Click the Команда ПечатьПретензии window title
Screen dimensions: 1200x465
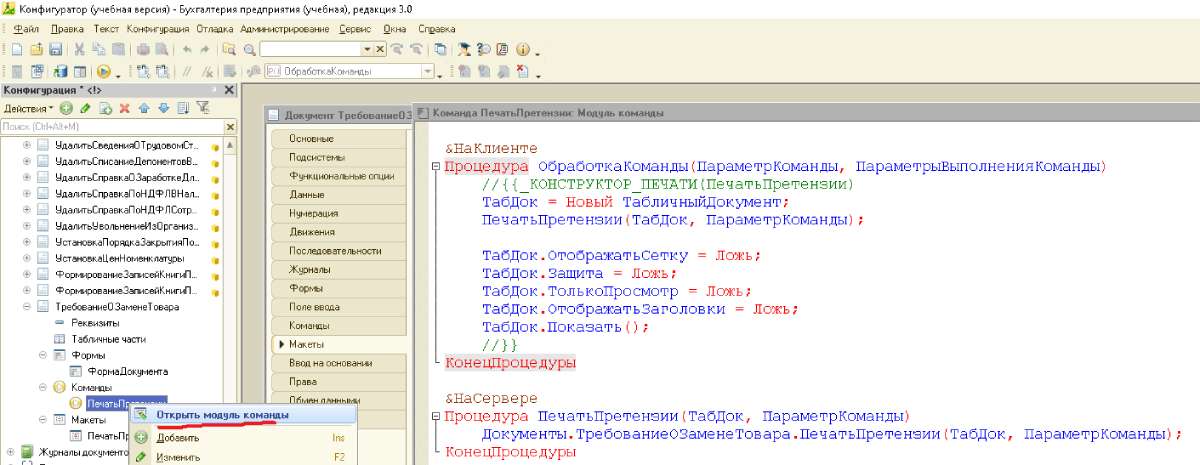click(x=548, y=114)
